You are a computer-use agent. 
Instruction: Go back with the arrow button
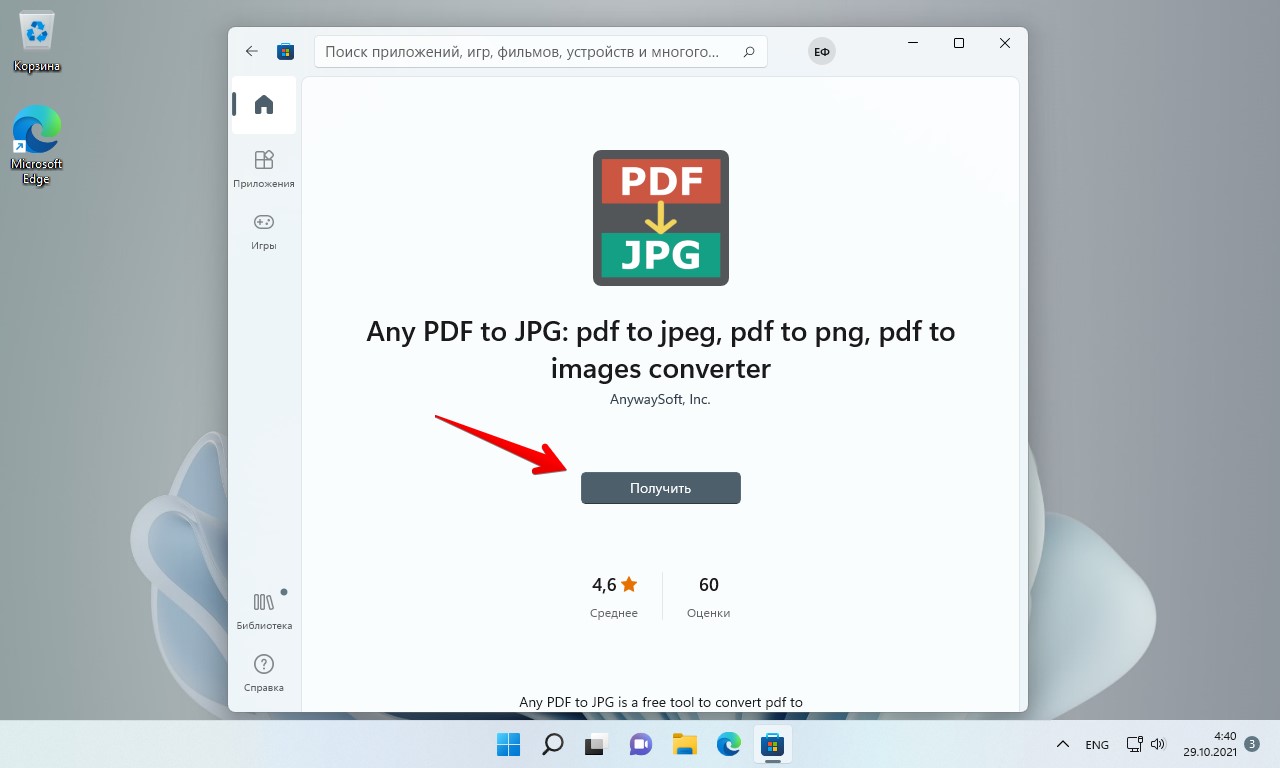tap(252, 51)
